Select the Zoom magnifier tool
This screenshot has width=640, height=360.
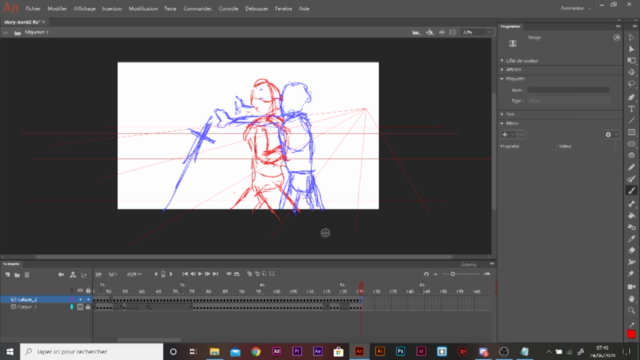pyautogui.click(x=631, y=310)
